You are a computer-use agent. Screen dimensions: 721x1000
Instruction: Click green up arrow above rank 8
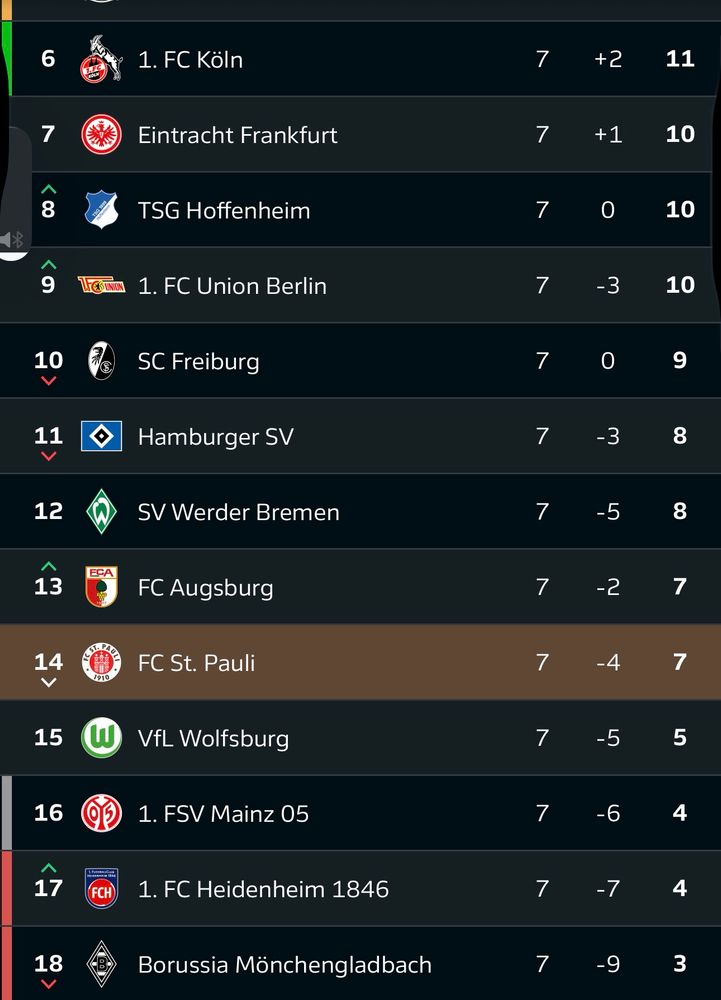click(48, 189)
